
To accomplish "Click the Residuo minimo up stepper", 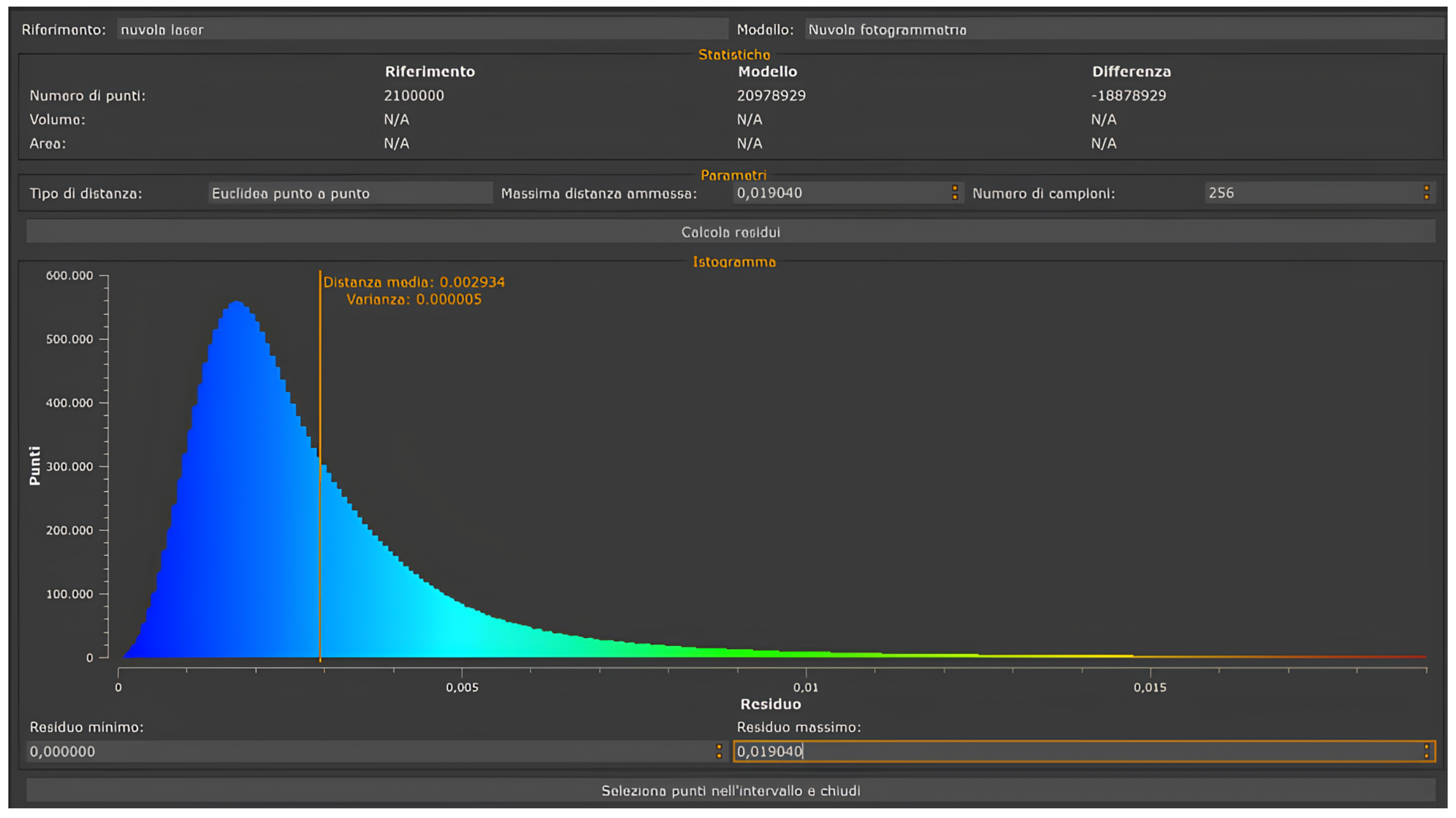I will [719, 746].
